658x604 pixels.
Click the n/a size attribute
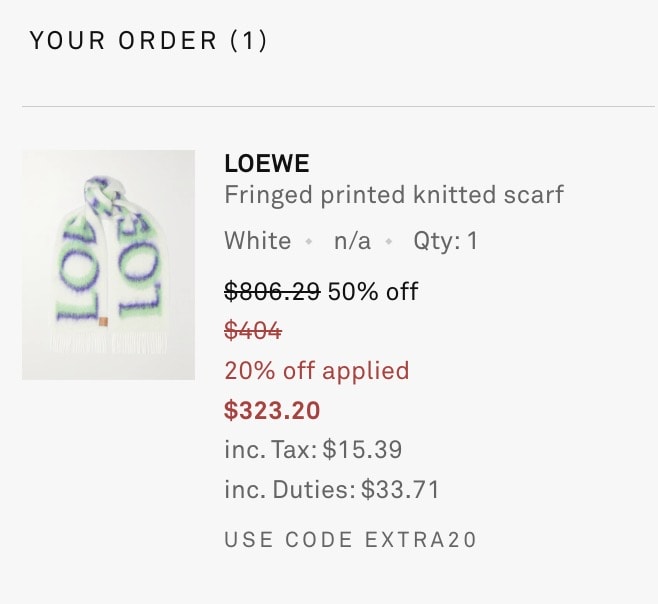coord(352,241)
